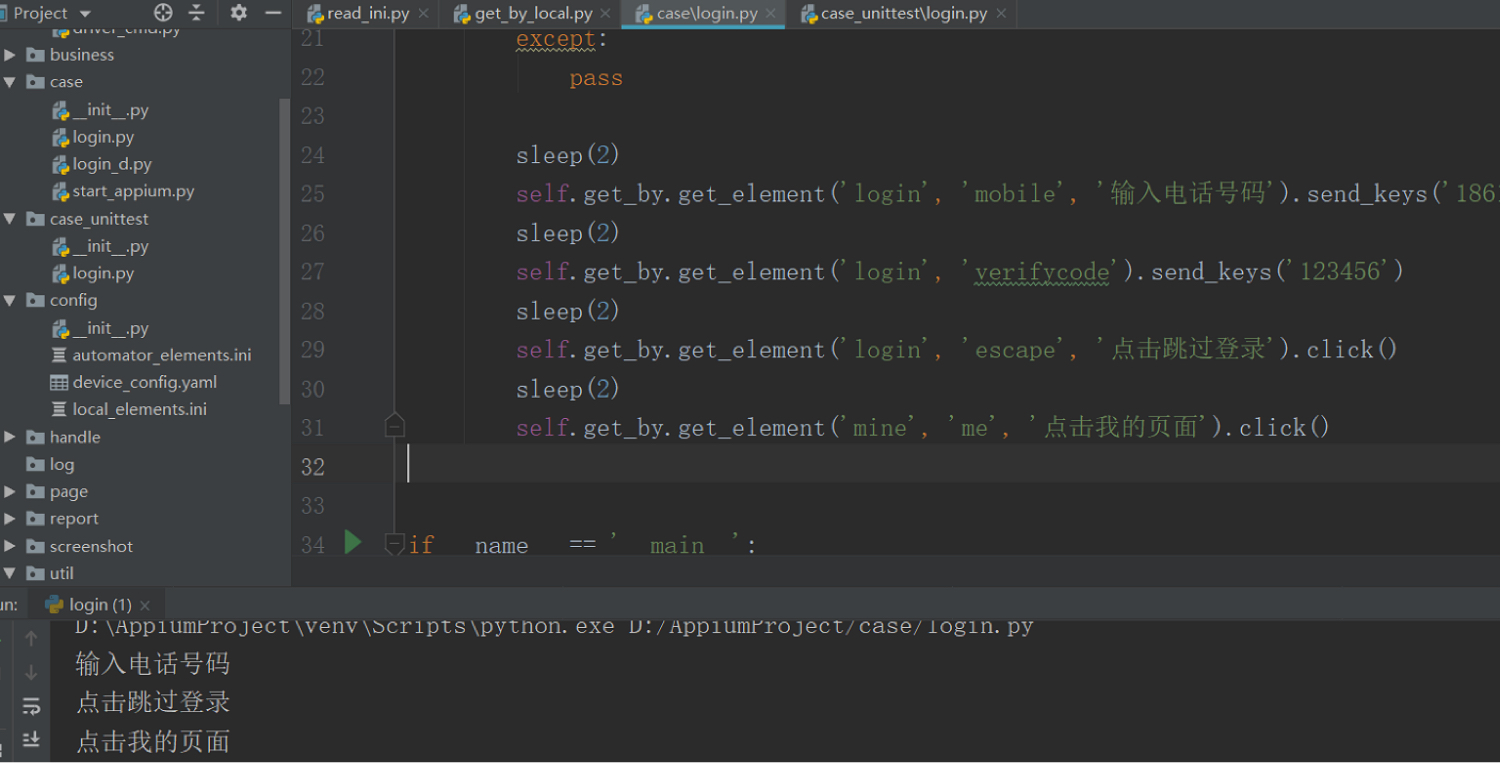This screenshot has height=763, width=1501.
Task: Collapse the config folder
Action: coord(10,301)
